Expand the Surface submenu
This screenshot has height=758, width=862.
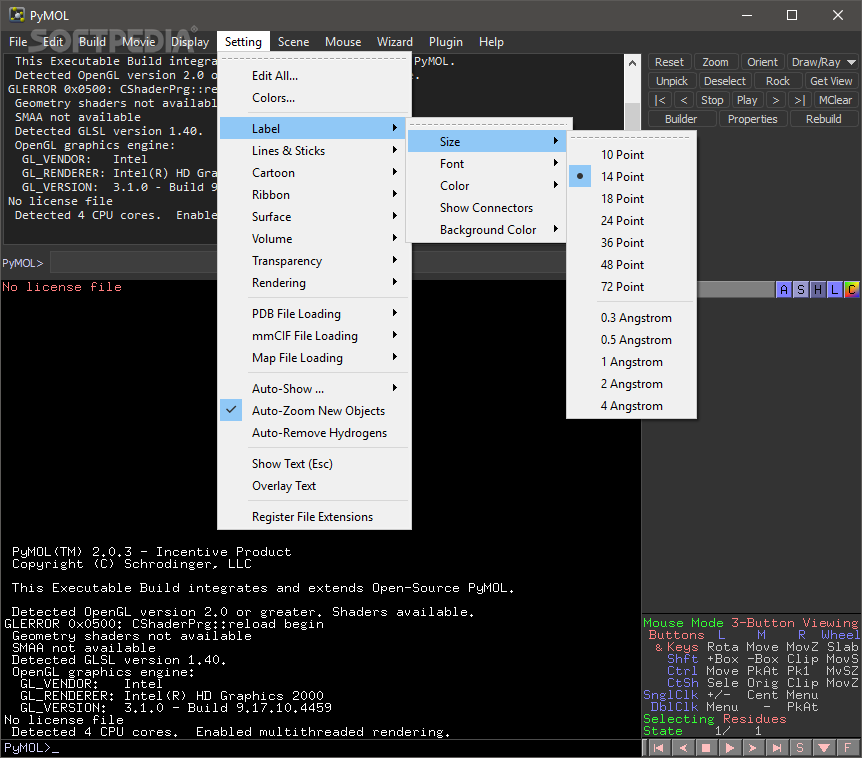click(314, 217)
